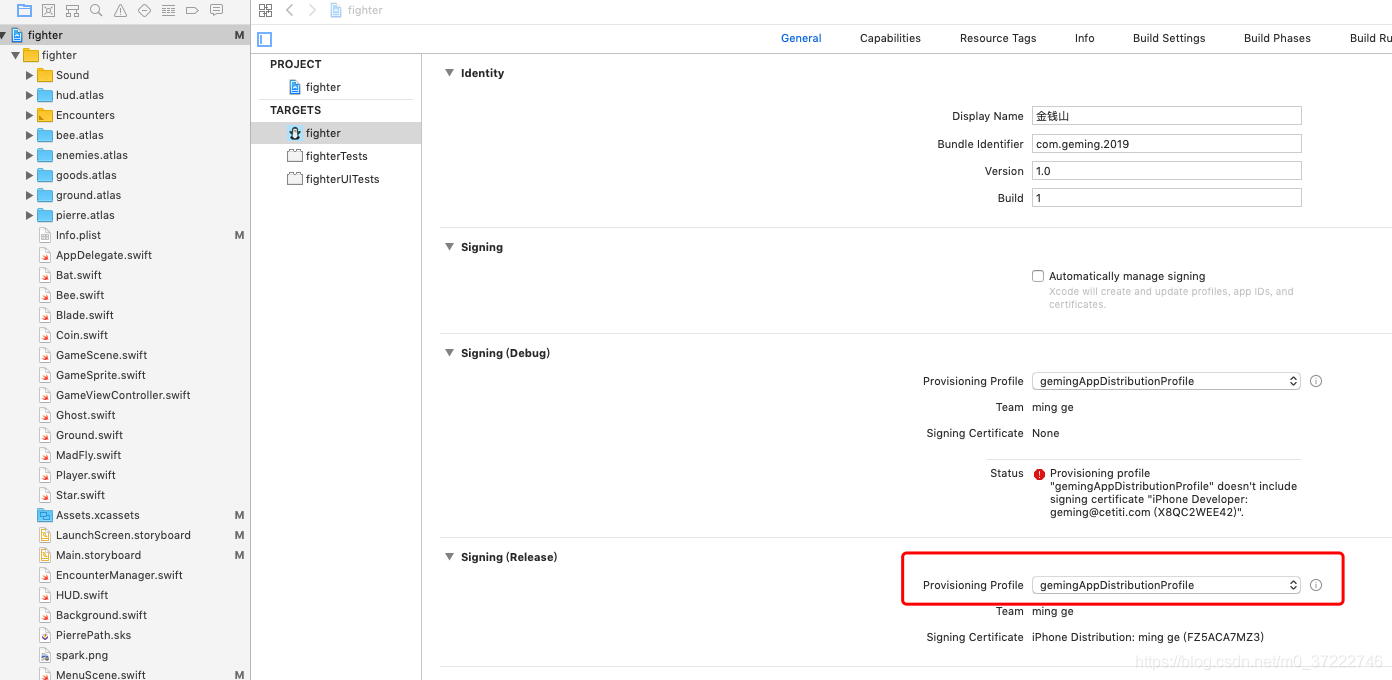Viewport: 1392px width, 680px height.
Task: Switch to the Build Phases tab
Action: click(x=1277, y=38)
